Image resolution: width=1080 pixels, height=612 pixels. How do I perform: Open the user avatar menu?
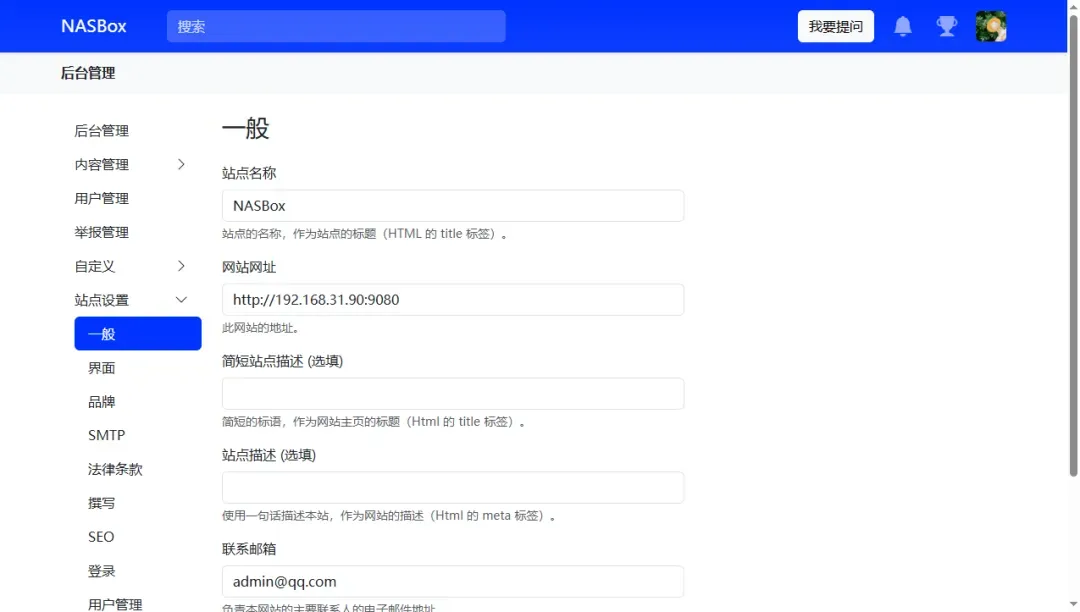point(990,26)
